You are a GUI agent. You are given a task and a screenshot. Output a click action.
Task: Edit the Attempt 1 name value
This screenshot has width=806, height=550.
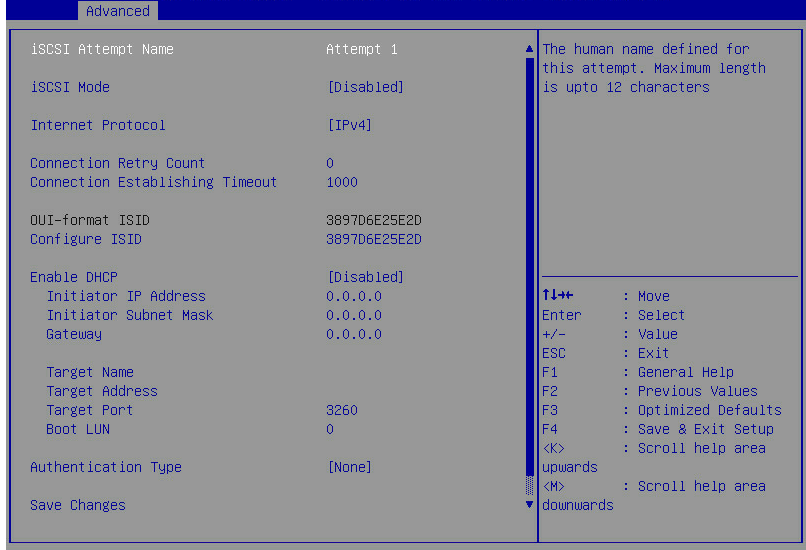point(362,49)
